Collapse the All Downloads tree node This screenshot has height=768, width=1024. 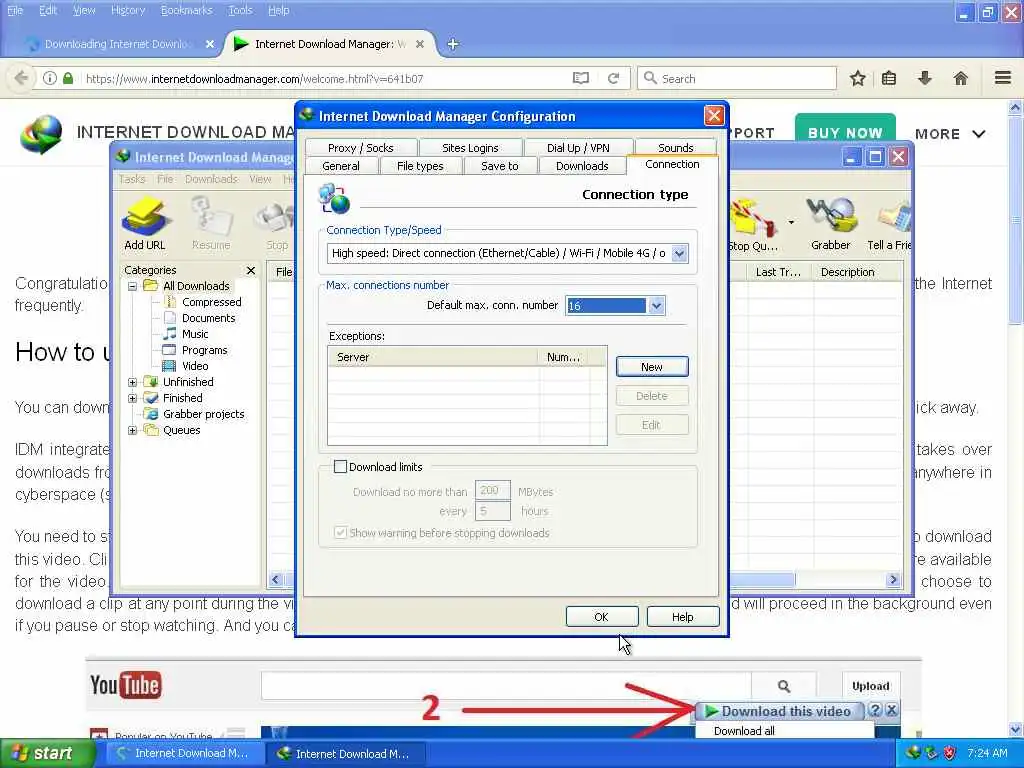133,286
